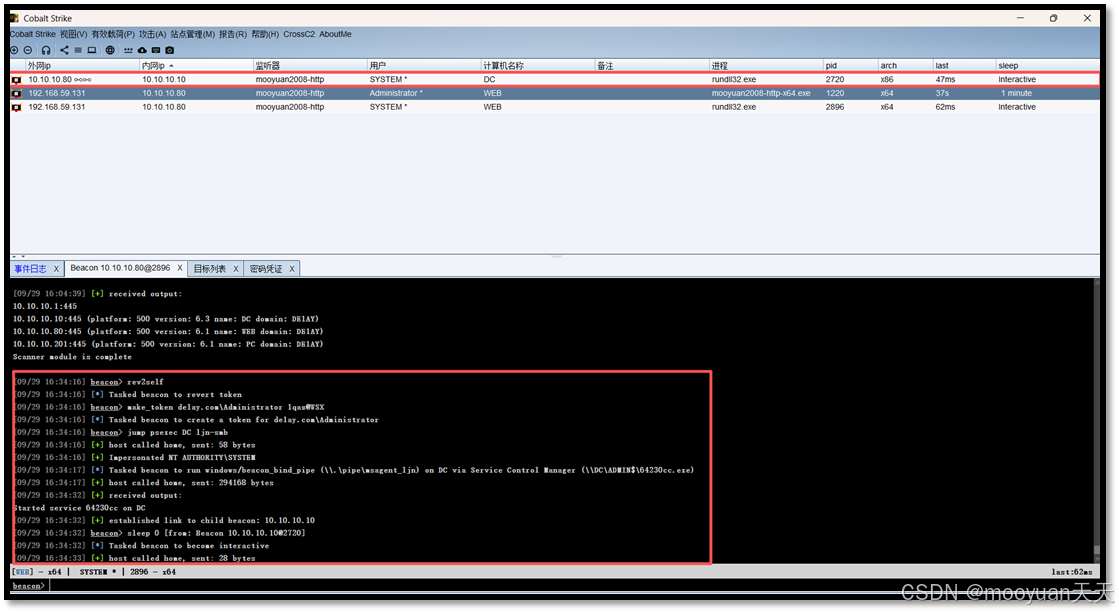Sort by the last column header
1119x613 pixels.
click(x=963, y=66)
